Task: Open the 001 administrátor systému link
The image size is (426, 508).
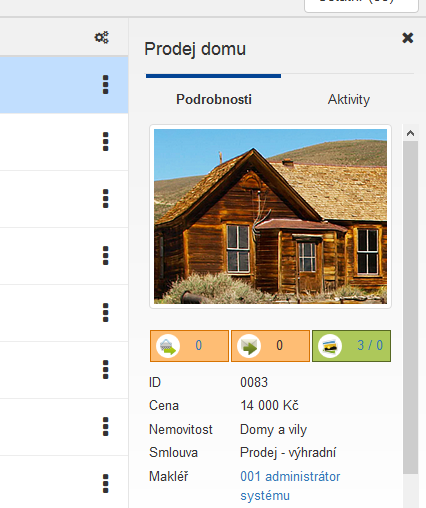Action: [290, 486]
